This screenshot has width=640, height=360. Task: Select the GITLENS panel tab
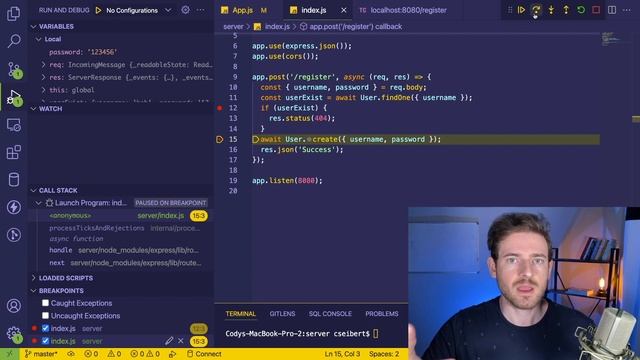coord(282,313)
